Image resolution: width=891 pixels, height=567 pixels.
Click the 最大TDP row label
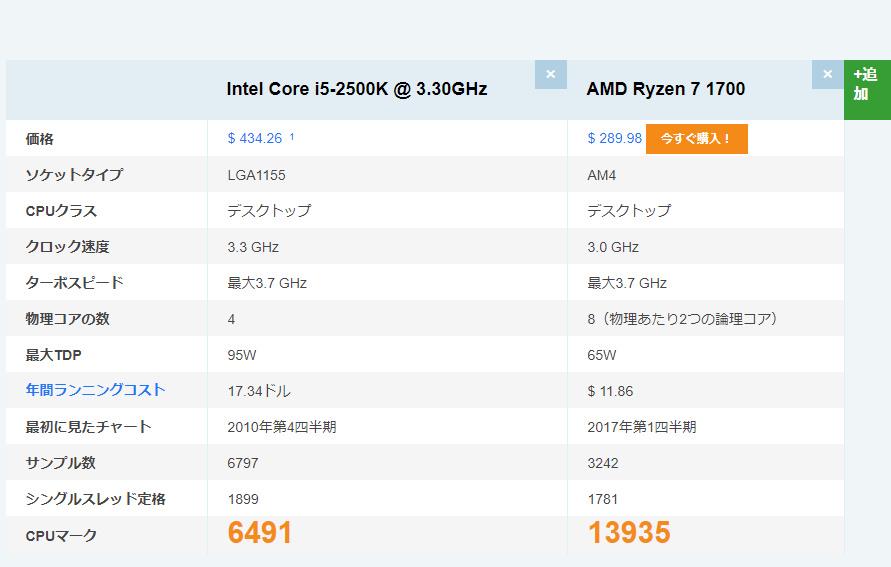pos(53,355)
